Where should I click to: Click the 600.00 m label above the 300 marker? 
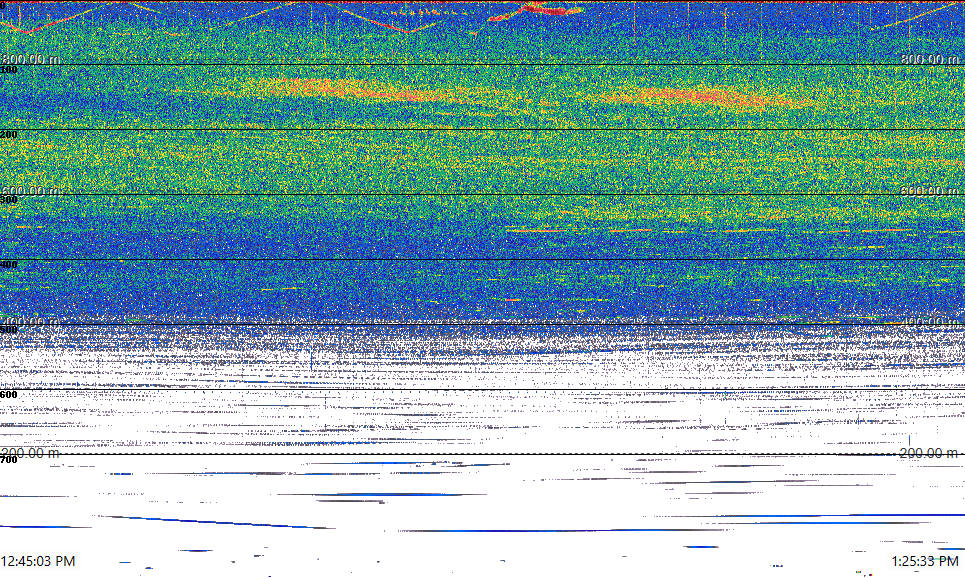(31, 191)
